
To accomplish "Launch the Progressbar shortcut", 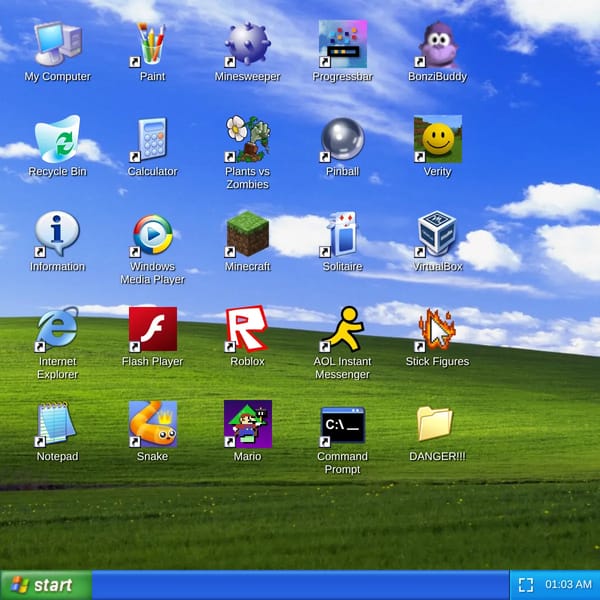I will tap(342, 44).
